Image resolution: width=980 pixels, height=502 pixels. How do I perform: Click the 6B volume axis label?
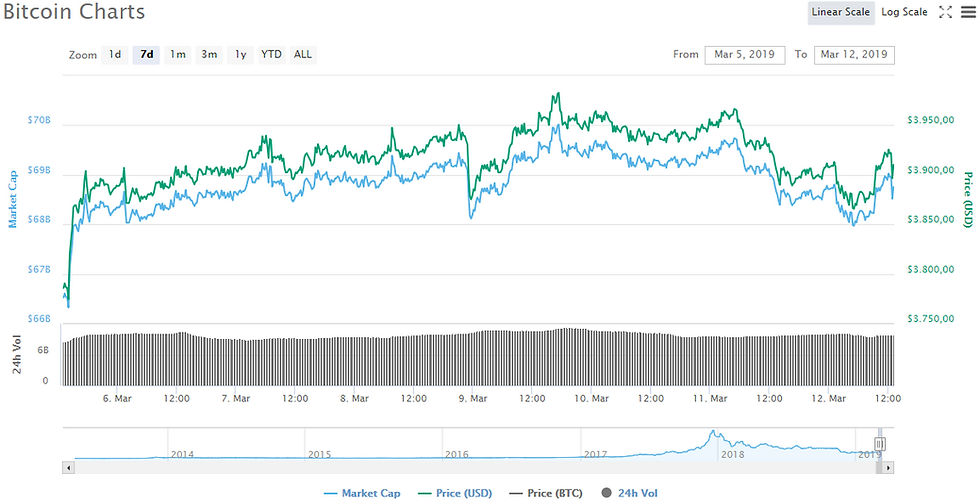tap(43, 351)
